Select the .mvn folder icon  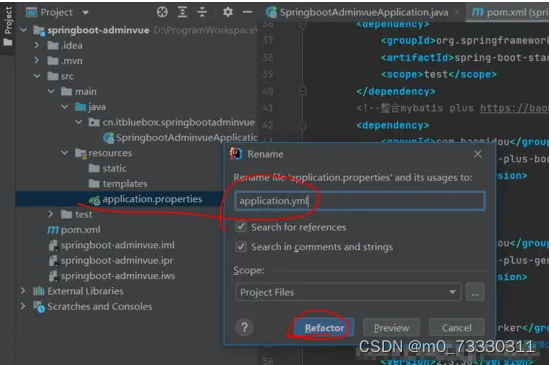point(53,61)
